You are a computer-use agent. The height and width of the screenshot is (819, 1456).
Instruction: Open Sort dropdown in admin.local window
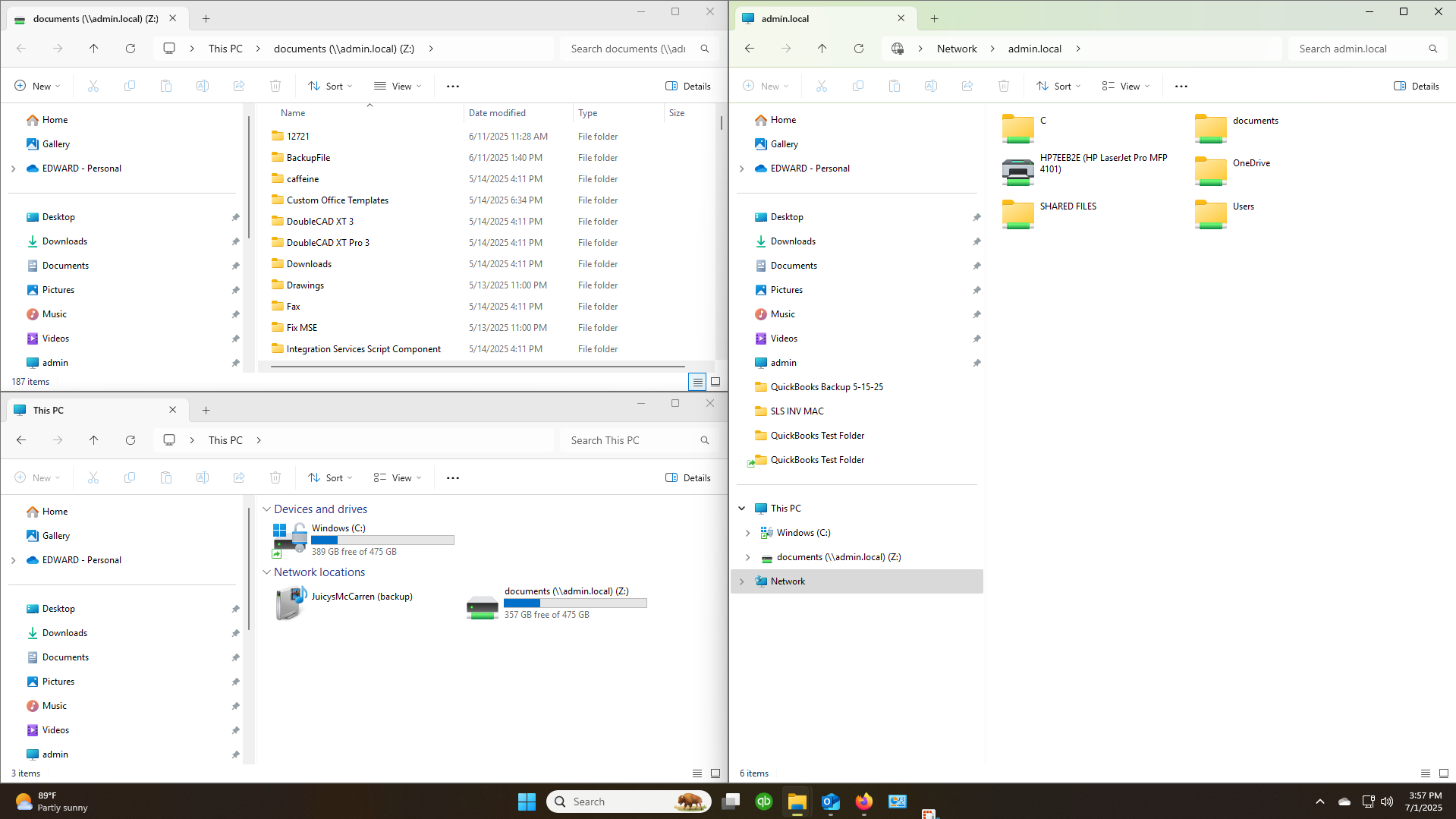point(1058,87)
